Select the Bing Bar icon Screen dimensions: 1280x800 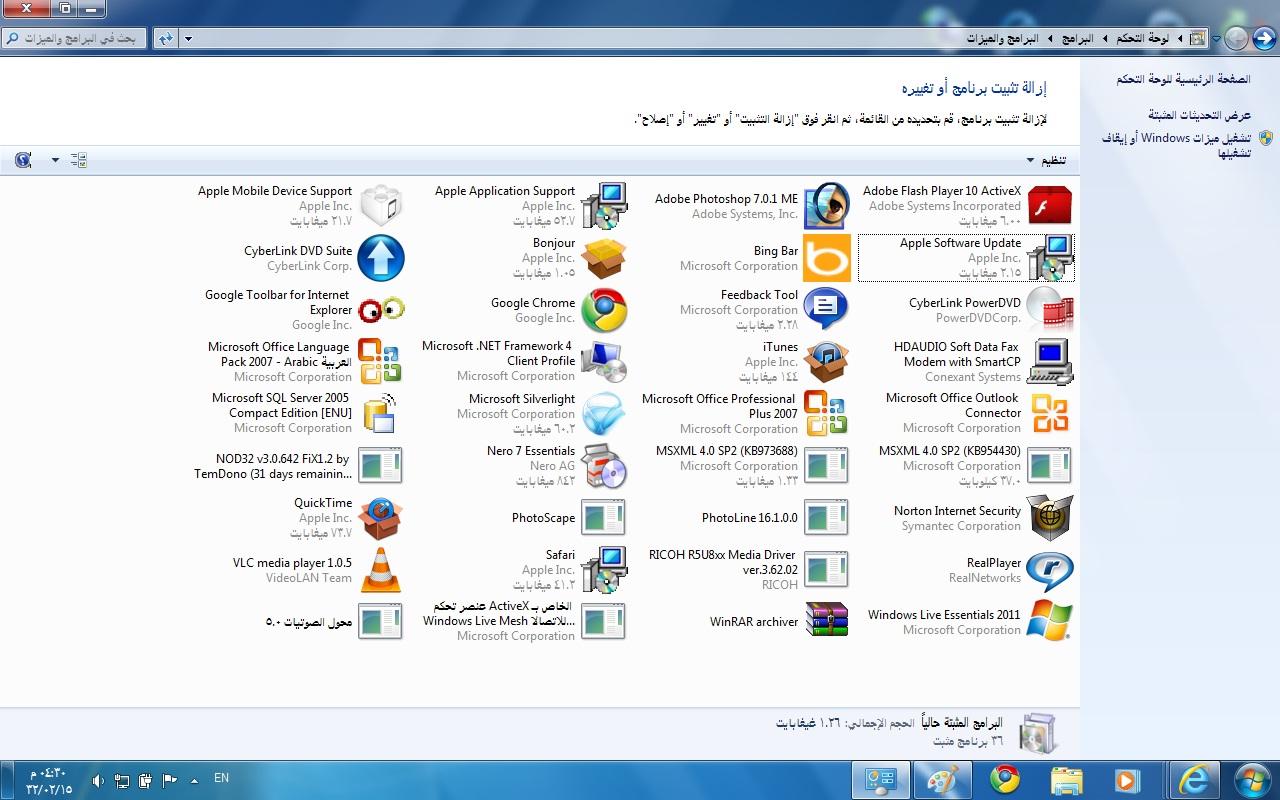pos(826,258)
